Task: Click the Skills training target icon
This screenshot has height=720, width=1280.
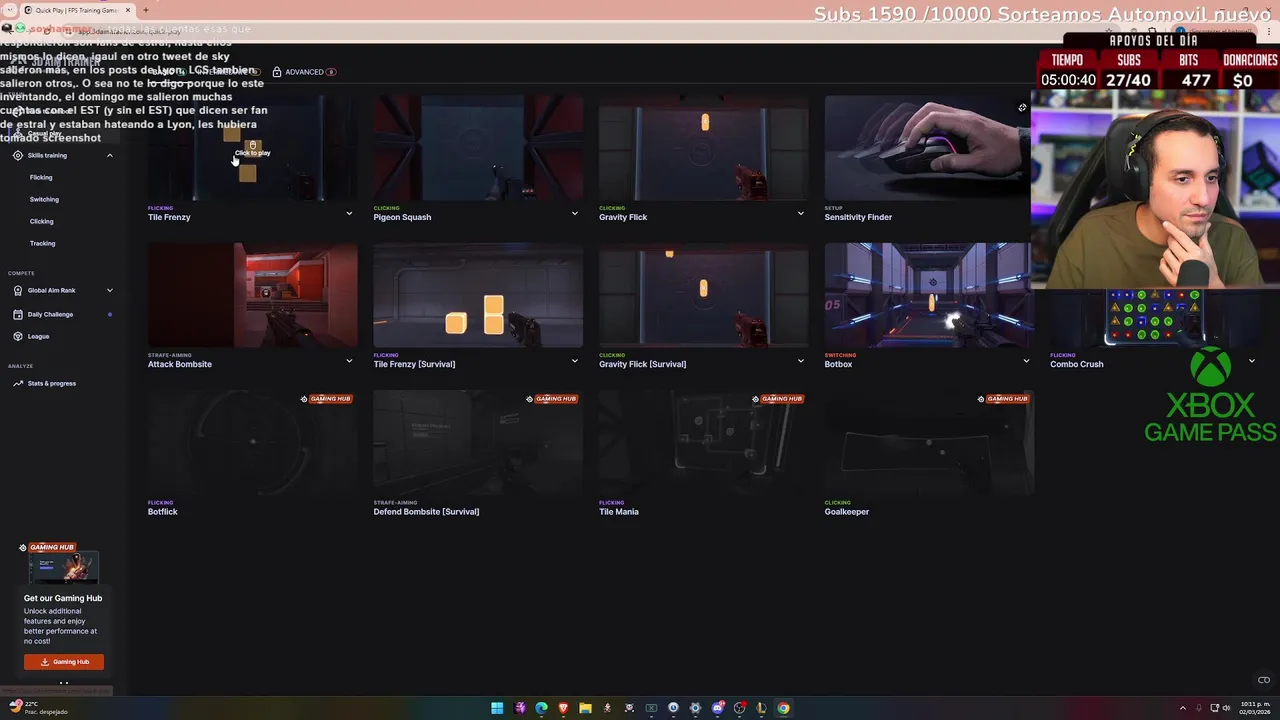Action: click(x=18, y=155)
